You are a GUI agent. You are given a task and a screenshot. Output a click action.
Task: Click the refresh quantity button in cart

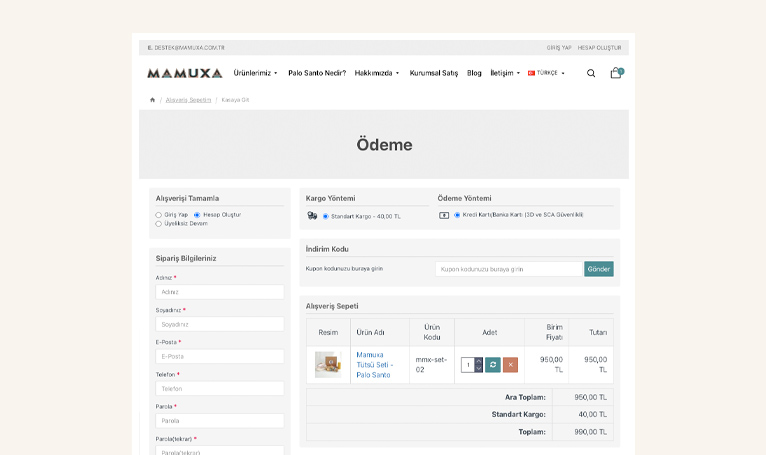[x=493, y=365]
